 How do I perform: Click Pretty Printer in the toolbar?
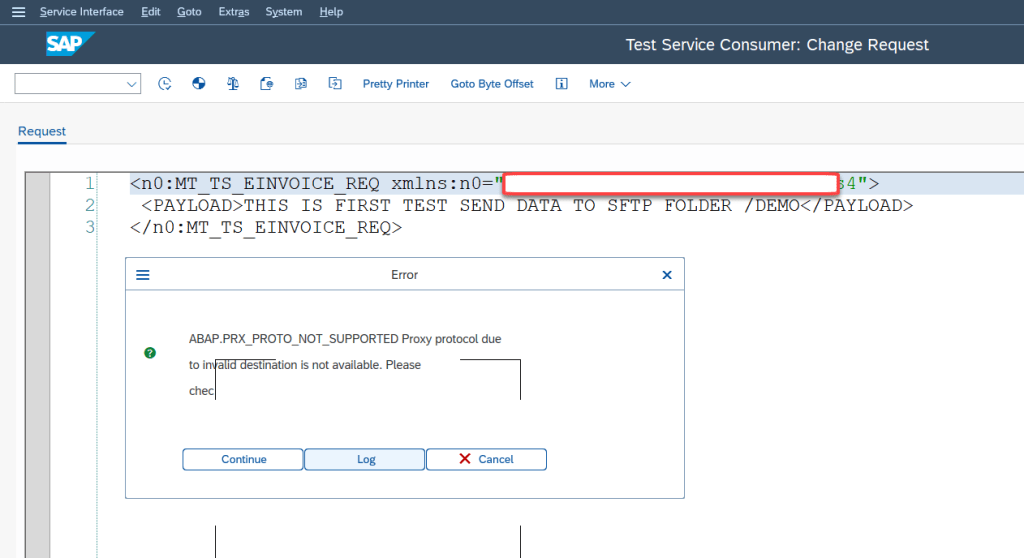click(x=395, y=84)
